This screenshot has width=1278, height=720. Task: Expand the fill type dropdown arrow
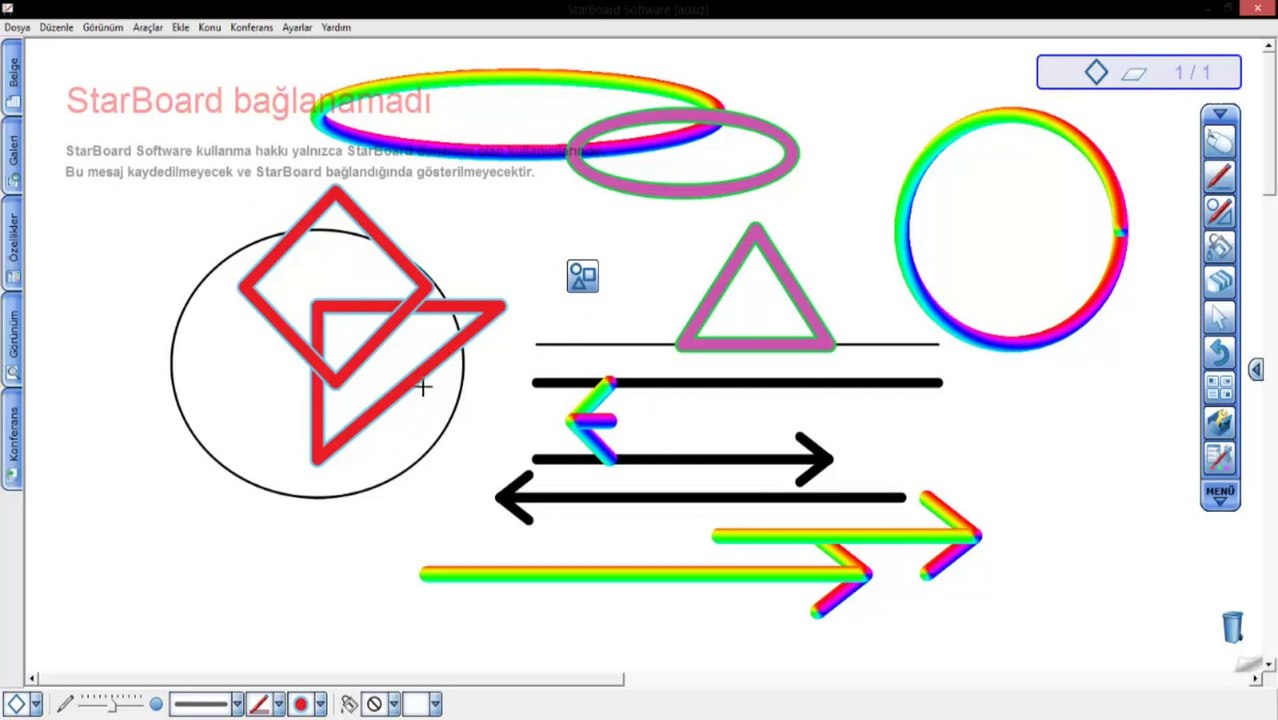(x=394, y=704)
